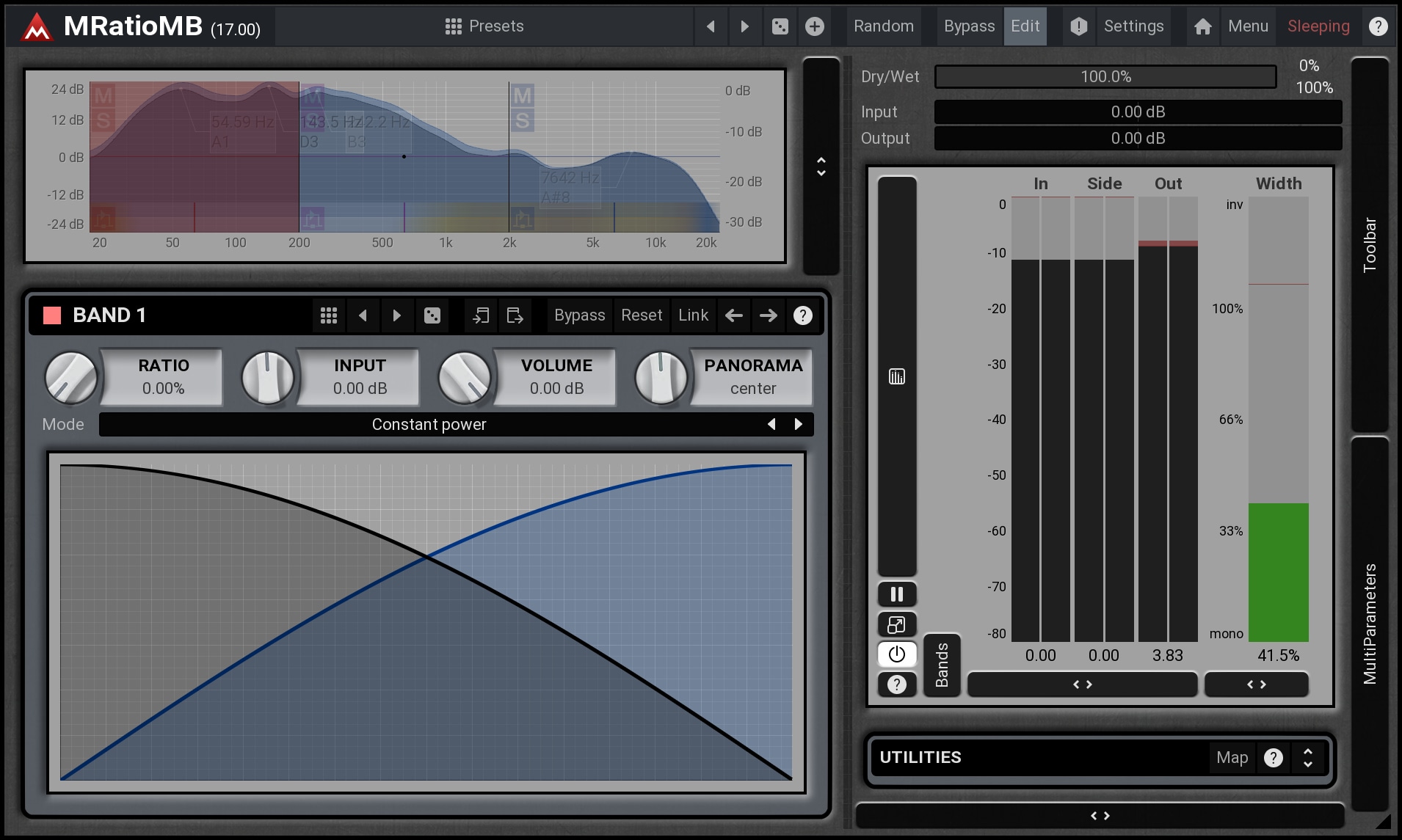Toggle the meters power button
This screenshot has height=840, width=1402.
tap(896, 654)
